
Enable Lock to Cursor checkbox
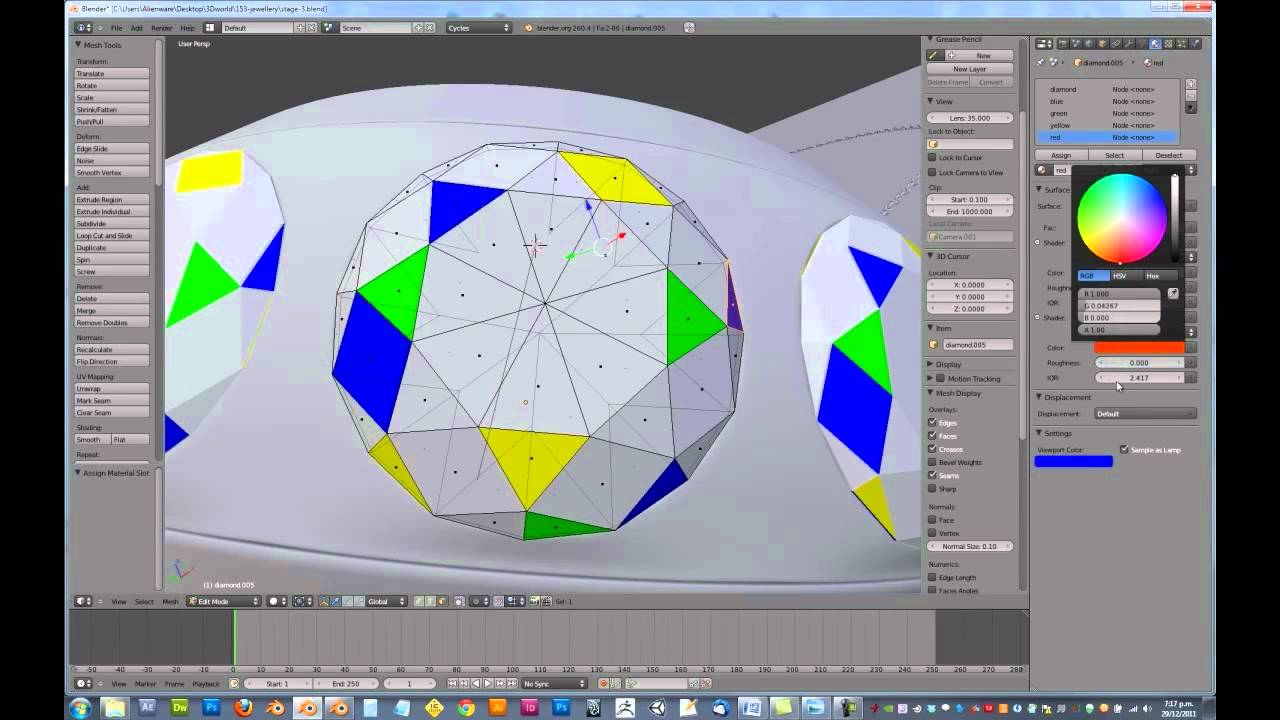932,157
